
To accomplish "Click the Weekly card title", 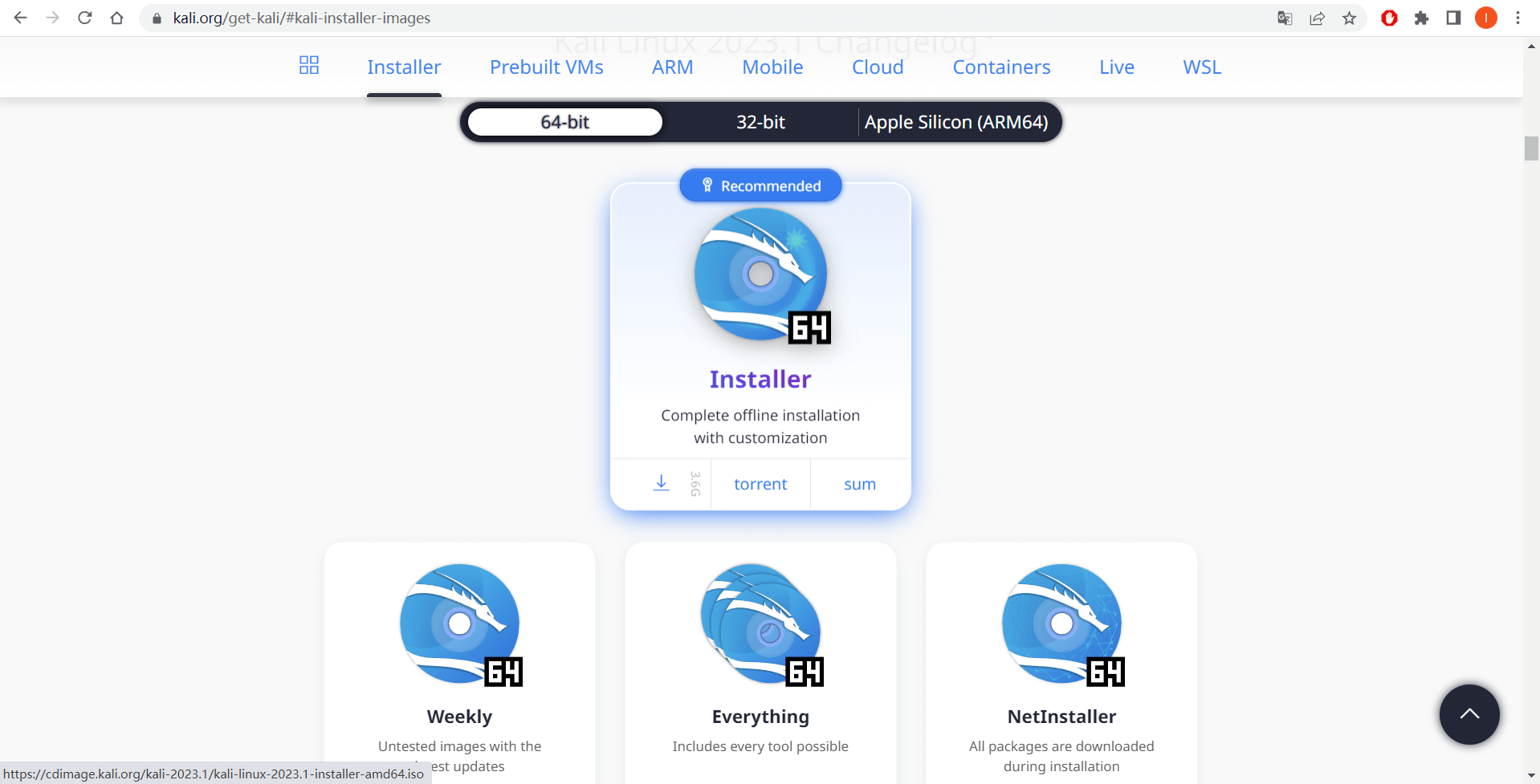I will pos(459,717).
